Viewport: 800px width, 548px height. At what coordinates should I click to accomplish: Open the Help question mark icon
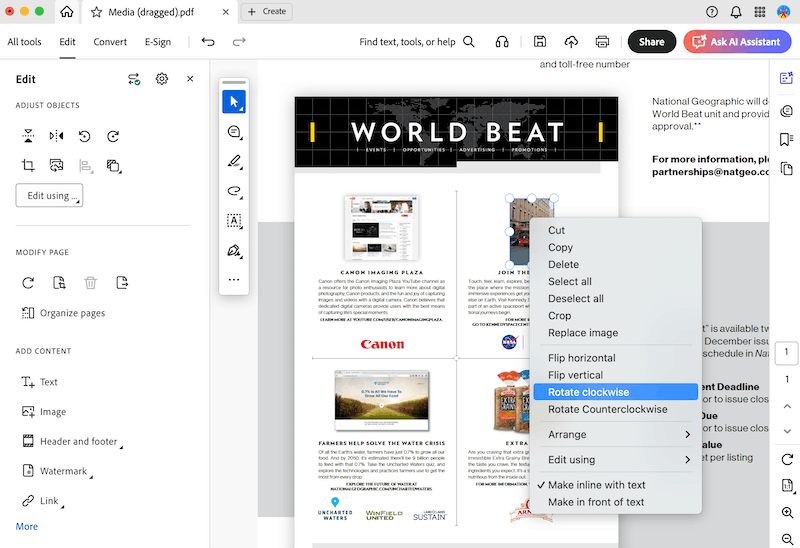click(712, 12)
